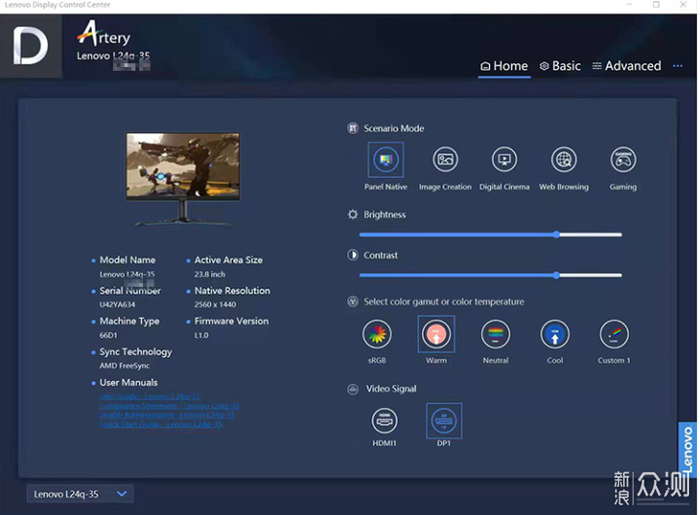This screenshot has height=515, width=700.
Task: Switch to the Advanced tab
Action: click(626, 66)
